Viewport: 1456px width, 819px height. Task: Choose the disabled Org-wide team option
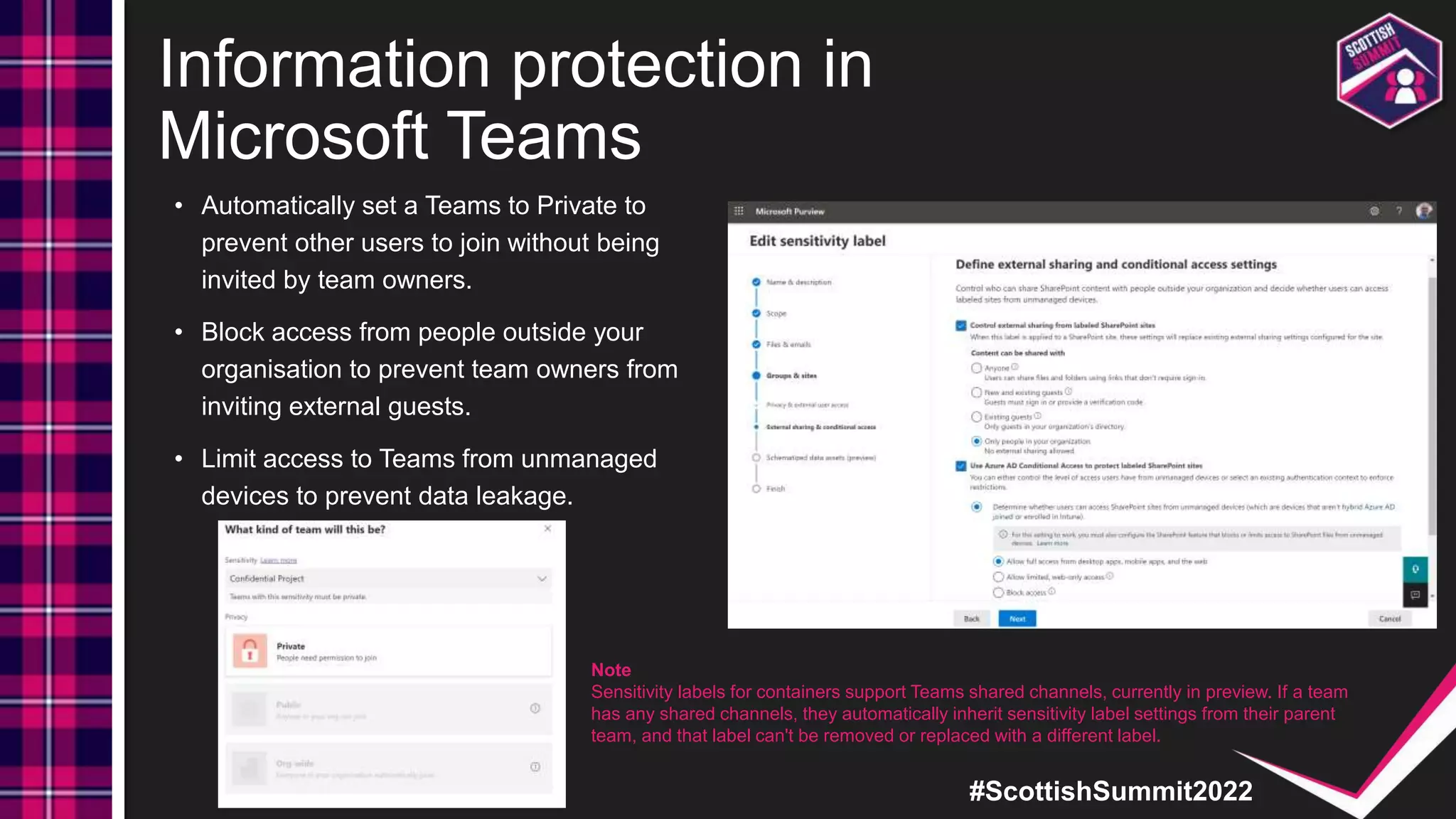click(x=389, y=767)
